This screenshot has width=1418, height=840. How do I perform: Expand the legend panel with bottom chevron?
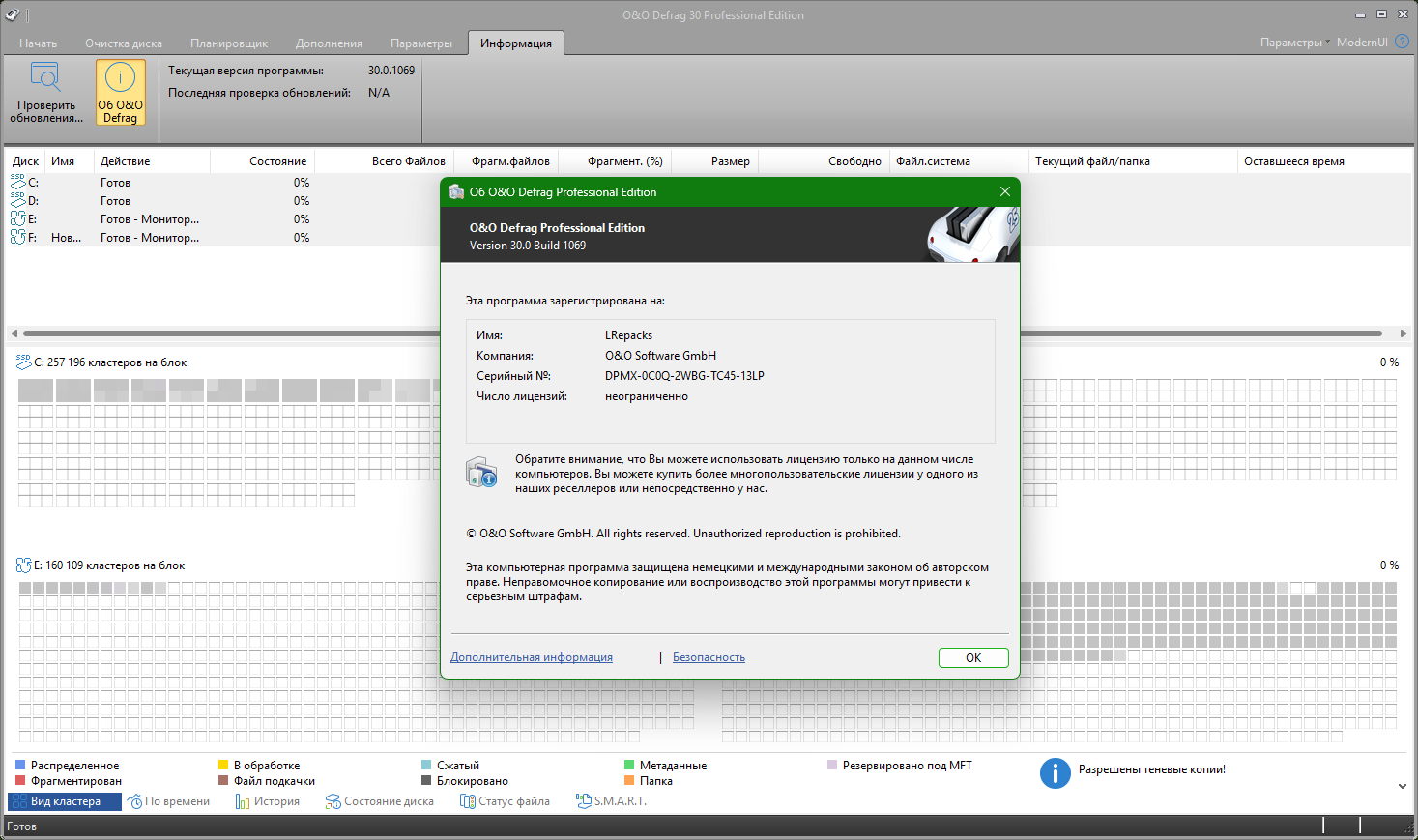pos(1402,786)
